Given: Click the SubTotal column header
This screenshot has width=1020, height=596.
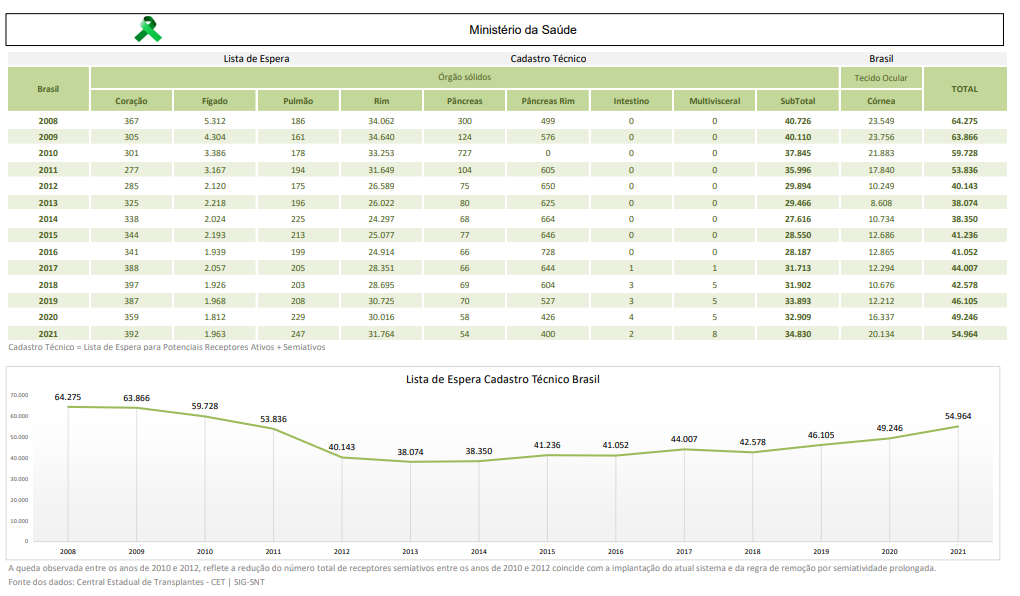Looking at the screenshot, I should pyautogui.click(x=798, y=101).
